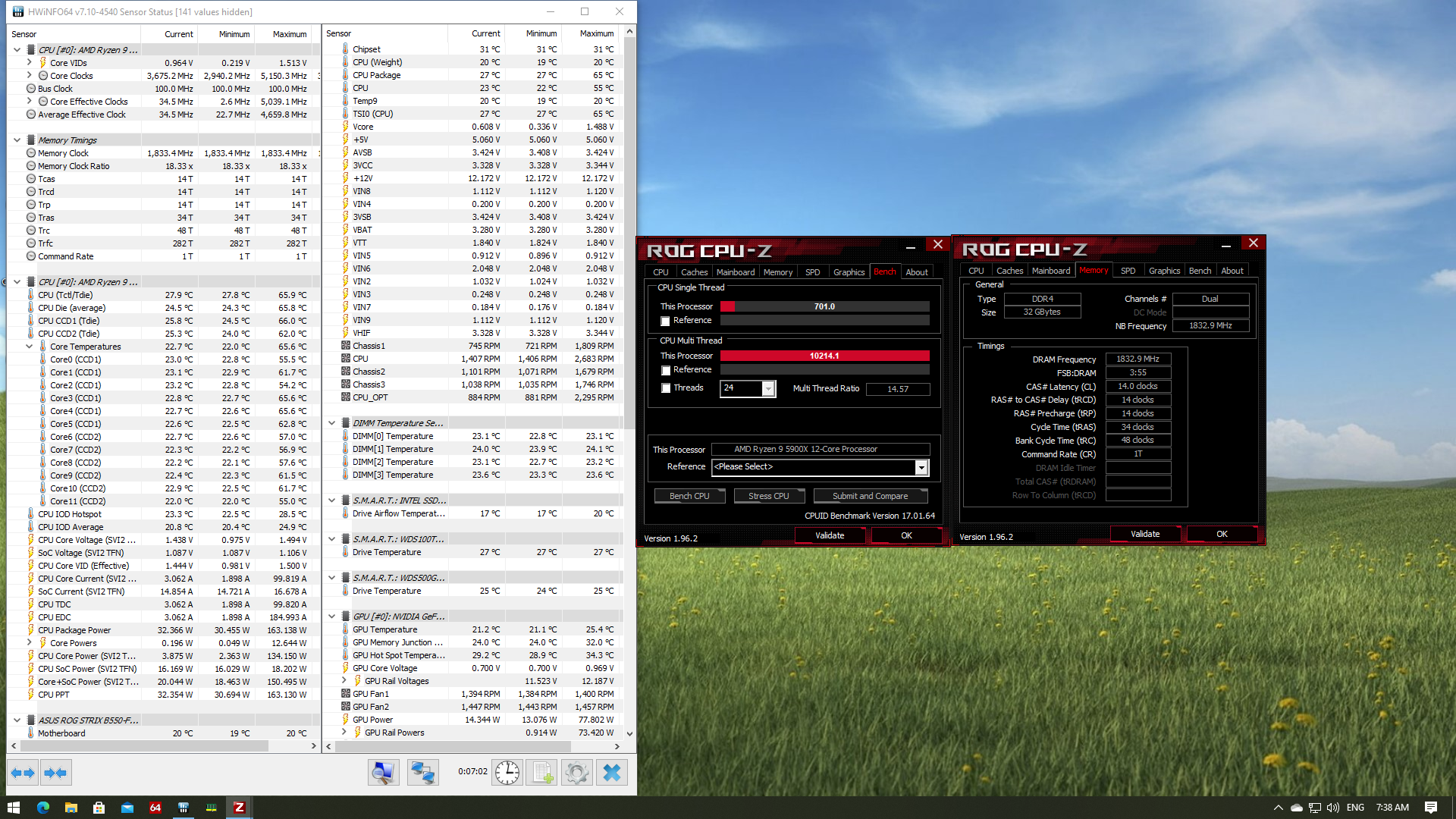The height and width of the screenshot is (819, 1456).
Task: Click the blue X close sensors icon
Action: click(x=612, y=773)
